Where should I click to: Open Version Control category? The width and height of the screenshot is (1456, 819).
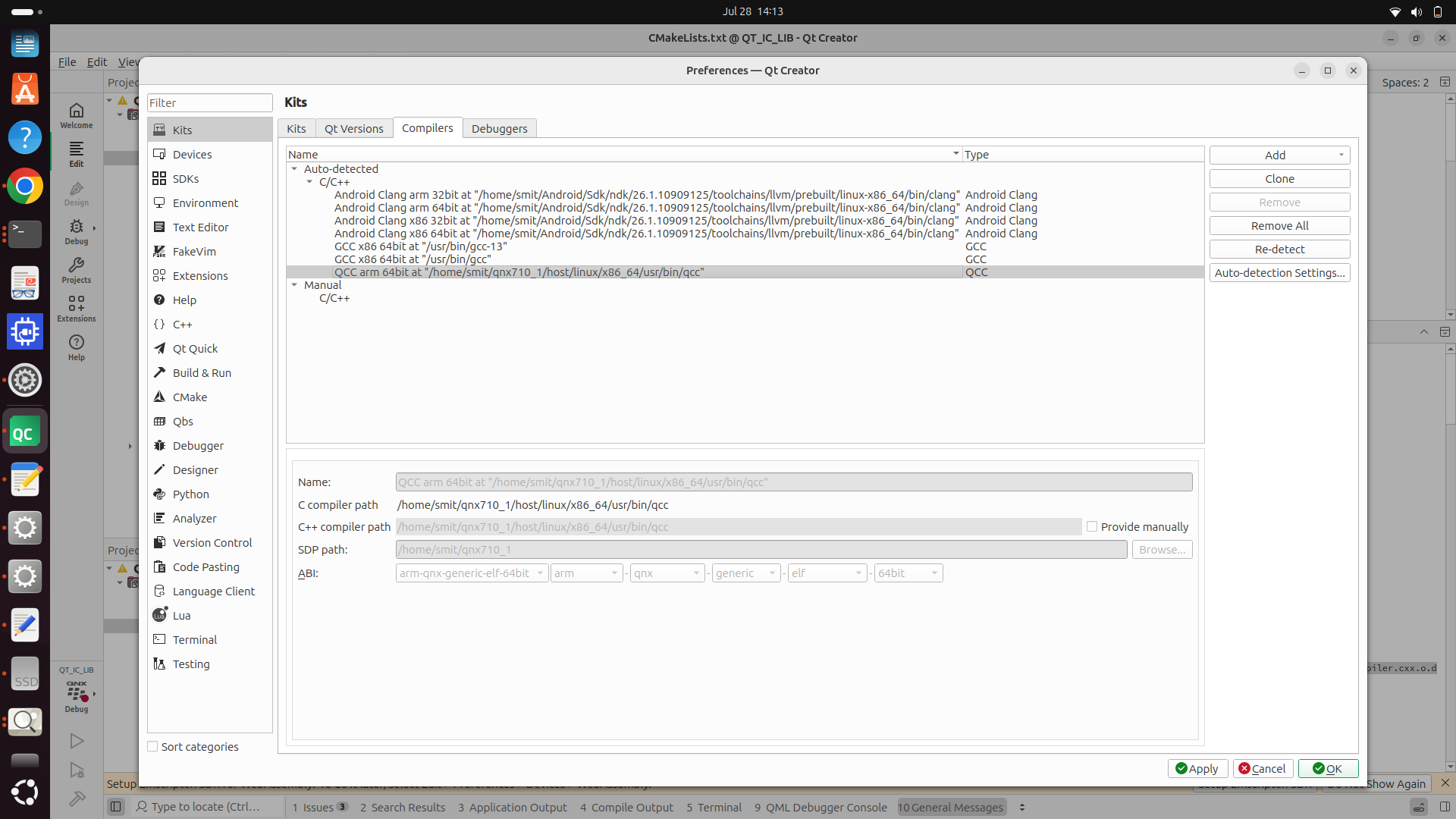[210, 542]
